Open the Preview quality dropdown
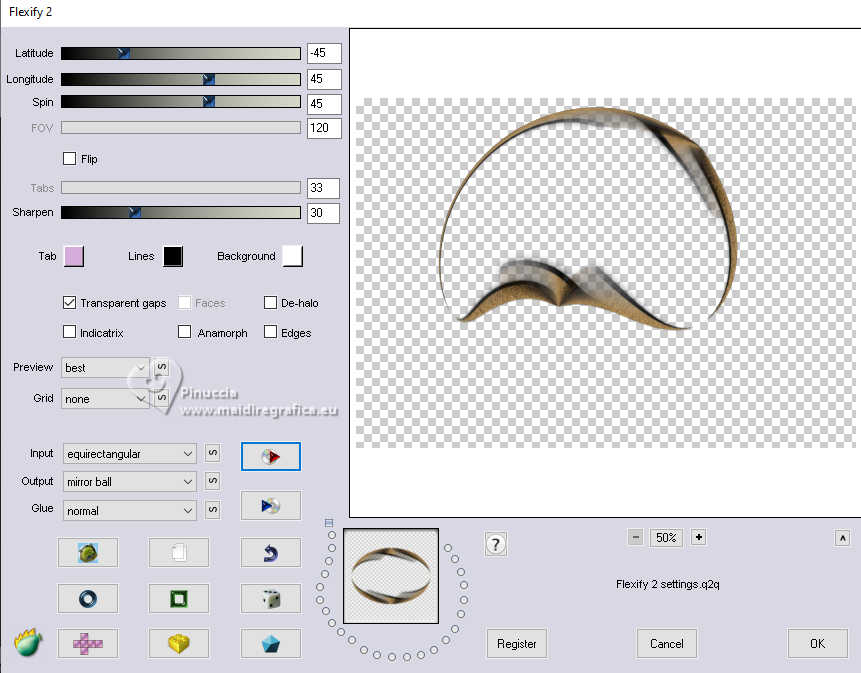 tap(105, 367)
